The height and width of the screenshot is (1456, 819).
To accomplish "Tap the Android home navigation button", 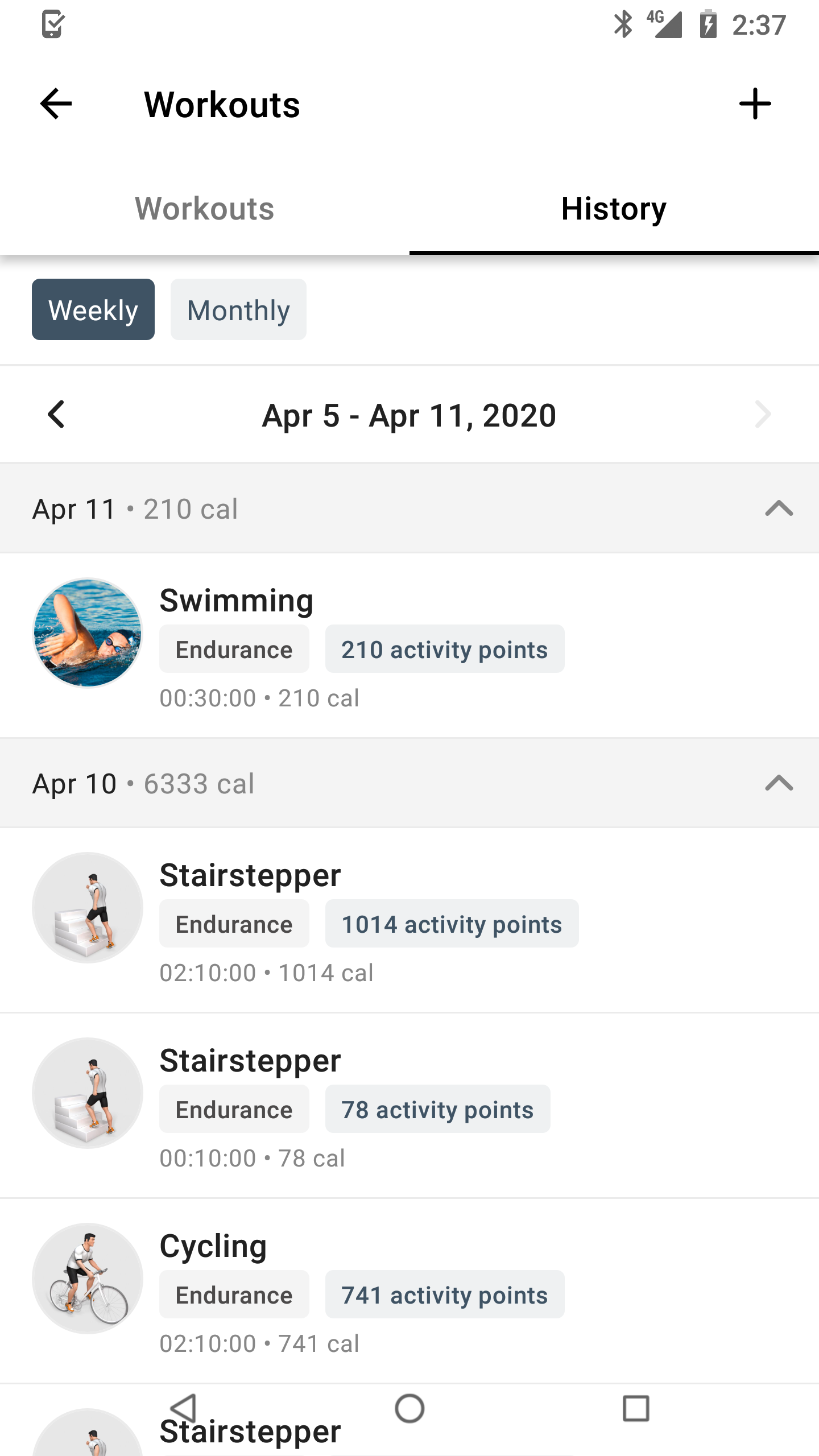I will 409,1409.
